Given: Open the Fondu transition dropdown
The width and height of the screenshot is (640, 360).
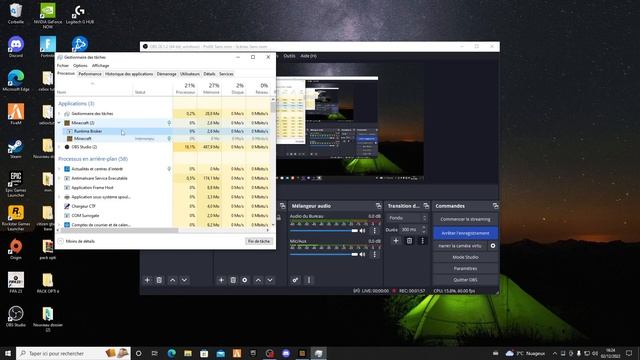Looking at the screenshot, I should (407, 218).
